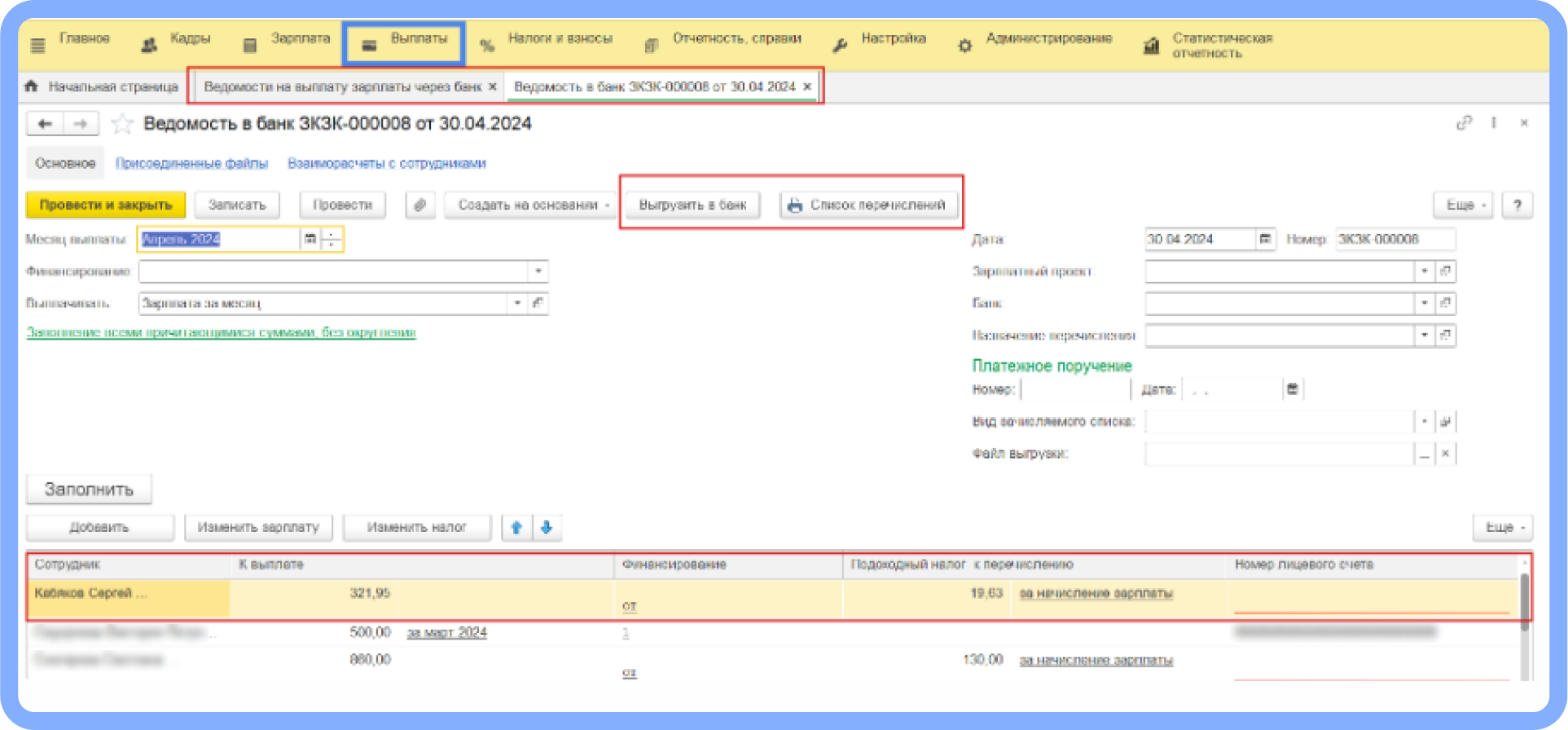Open calendar for payment month field
The height and width of the screenshot is (730, 1568).
(310, 239)
